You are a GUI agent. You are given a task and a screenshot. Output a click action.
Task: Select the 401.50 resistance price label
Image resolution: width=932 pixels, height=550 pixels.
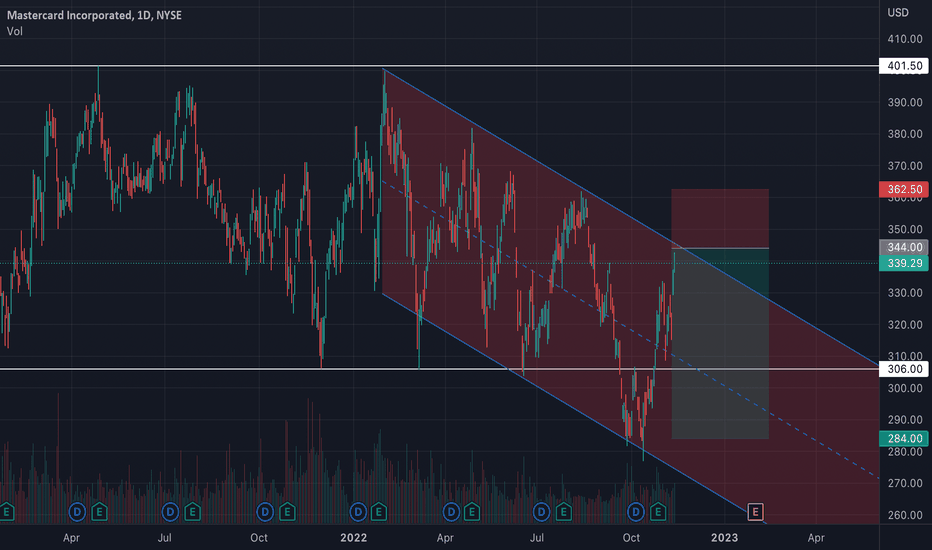[x=903, y=66]
